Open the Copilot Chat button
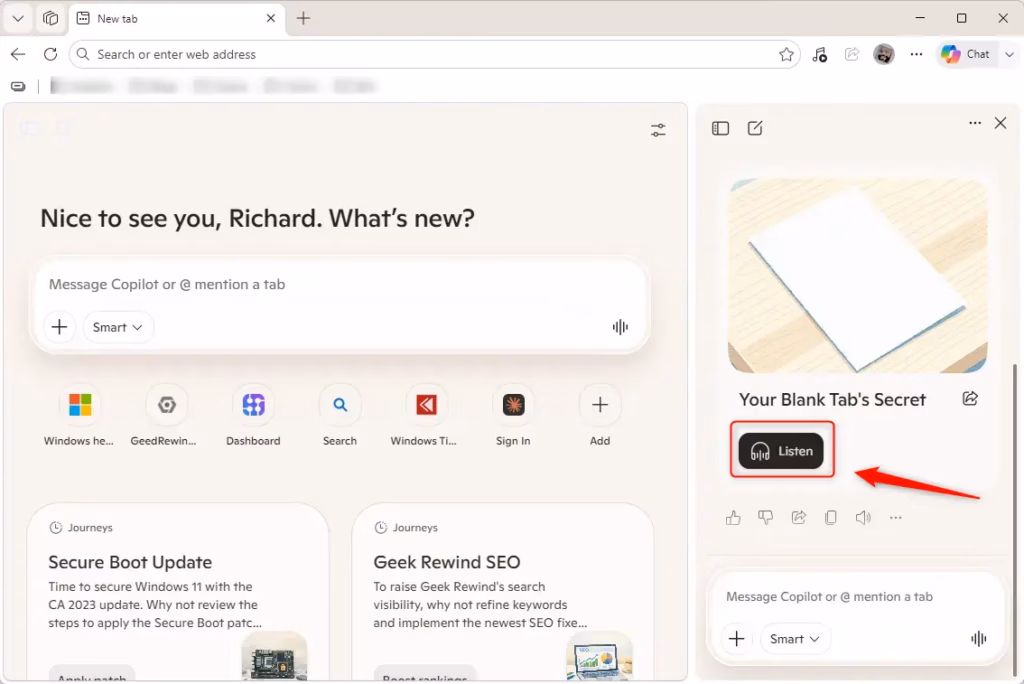The image size is (1024, 684). coord(966,54)
